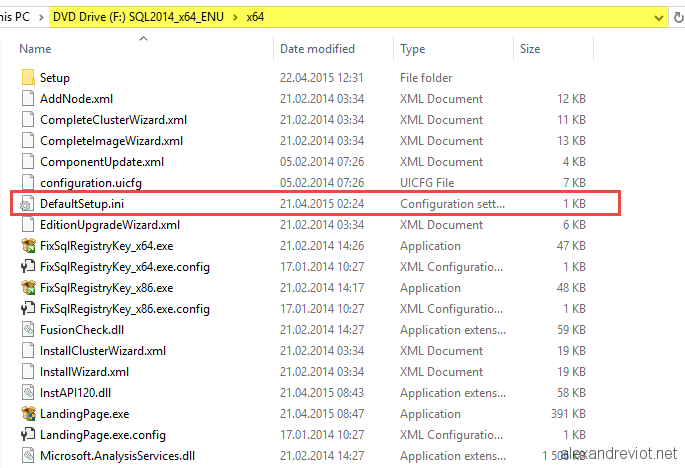Click the UICFG File type cell
The image size is (685, 468).
pyautogui.click(x=427, y=182)
